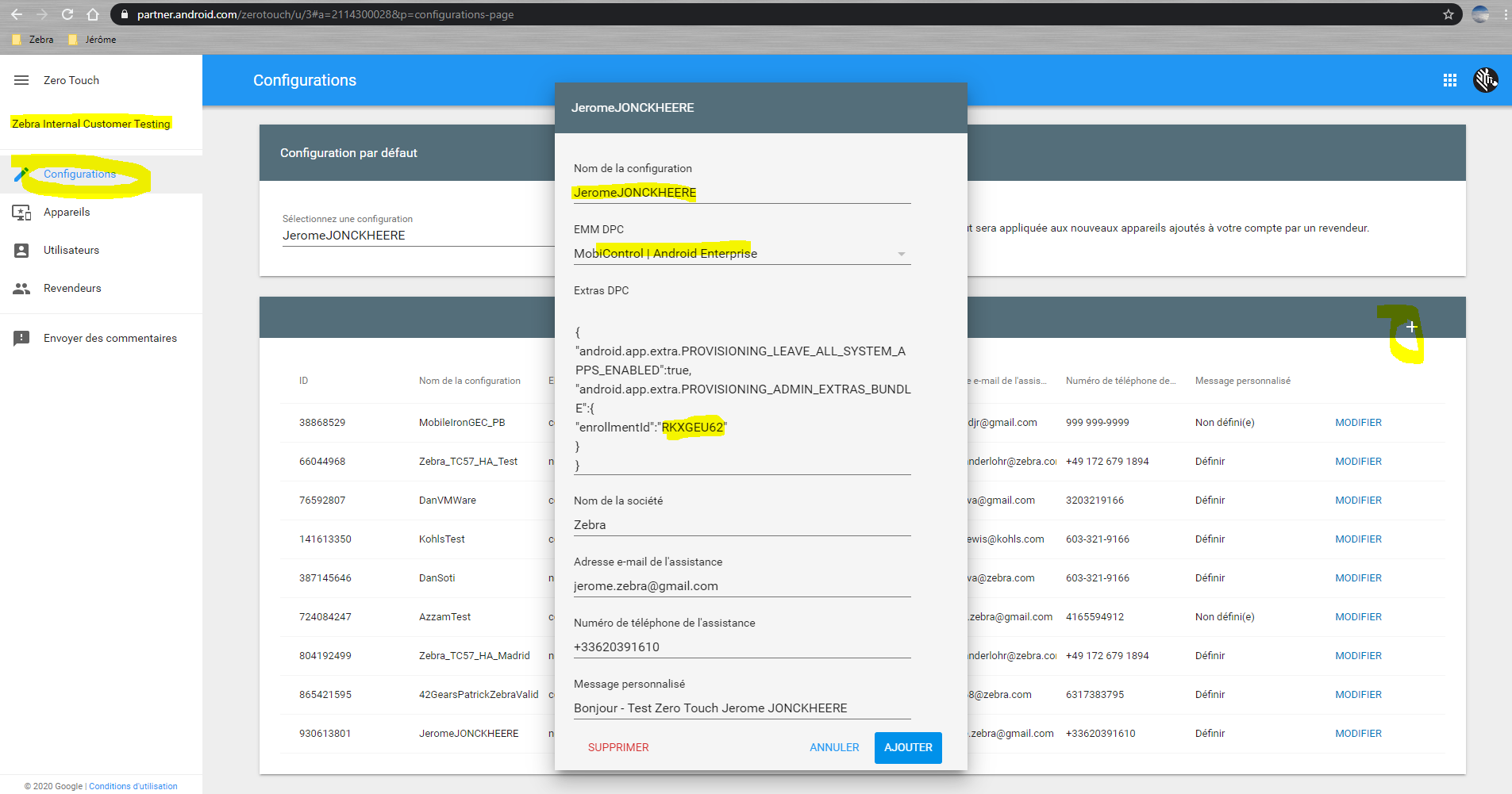Click ANNULER to cancel the dialog
The image size is (1512, 794).
pos(833,747)
